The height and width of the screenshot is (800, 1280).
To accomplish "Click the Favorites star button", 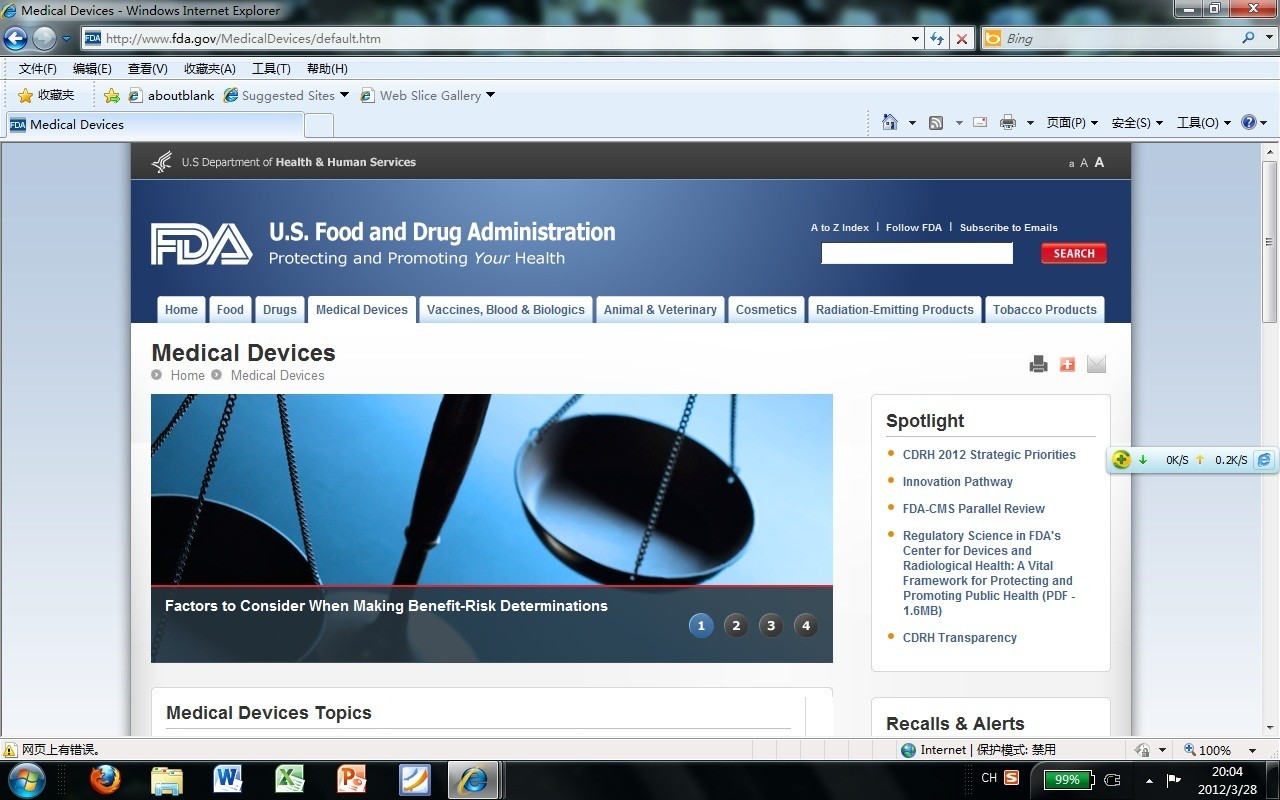I will (x=46, y=95).
